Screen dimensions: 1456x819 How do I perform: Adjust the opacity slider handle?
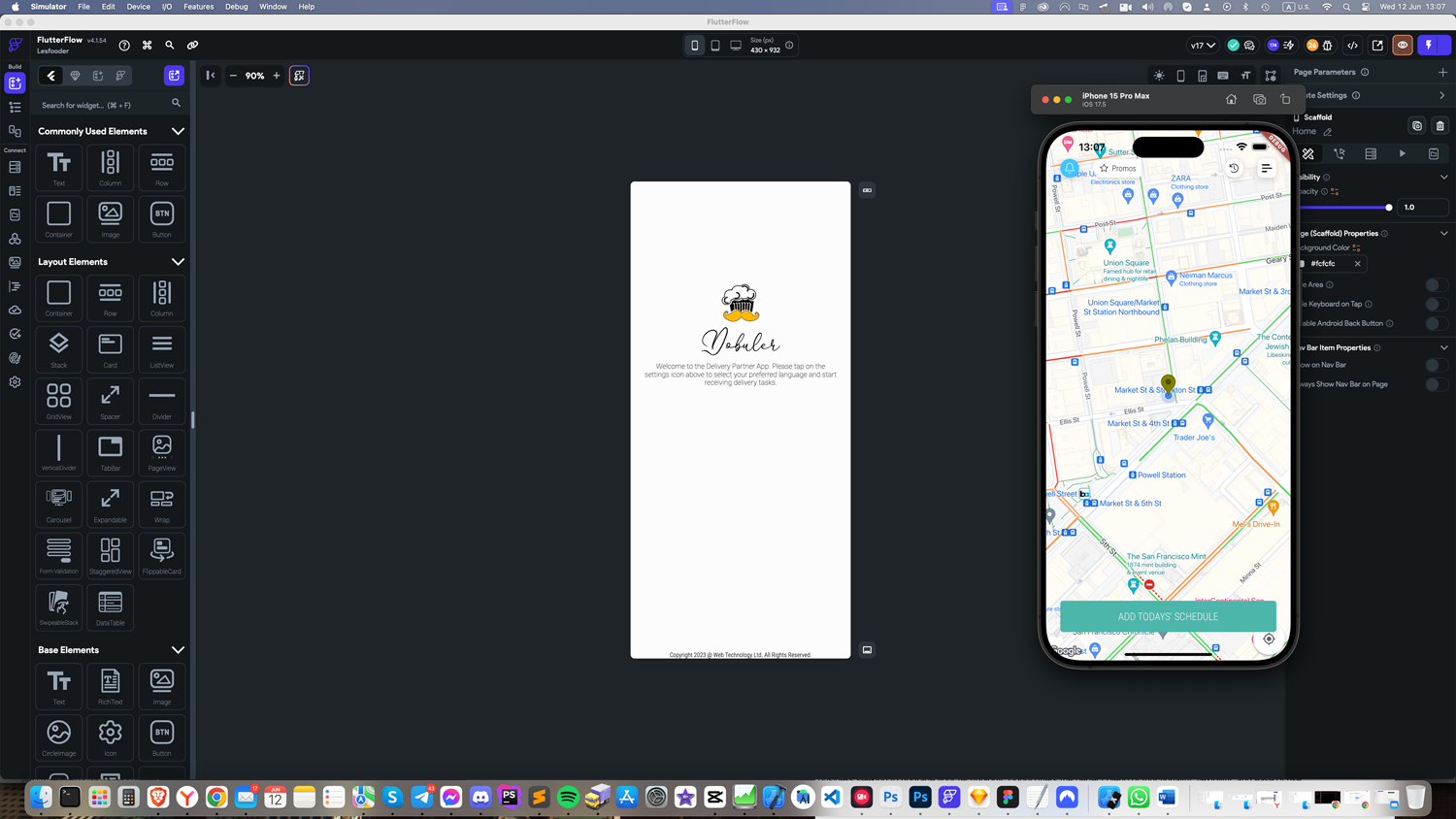point(1389,207)
